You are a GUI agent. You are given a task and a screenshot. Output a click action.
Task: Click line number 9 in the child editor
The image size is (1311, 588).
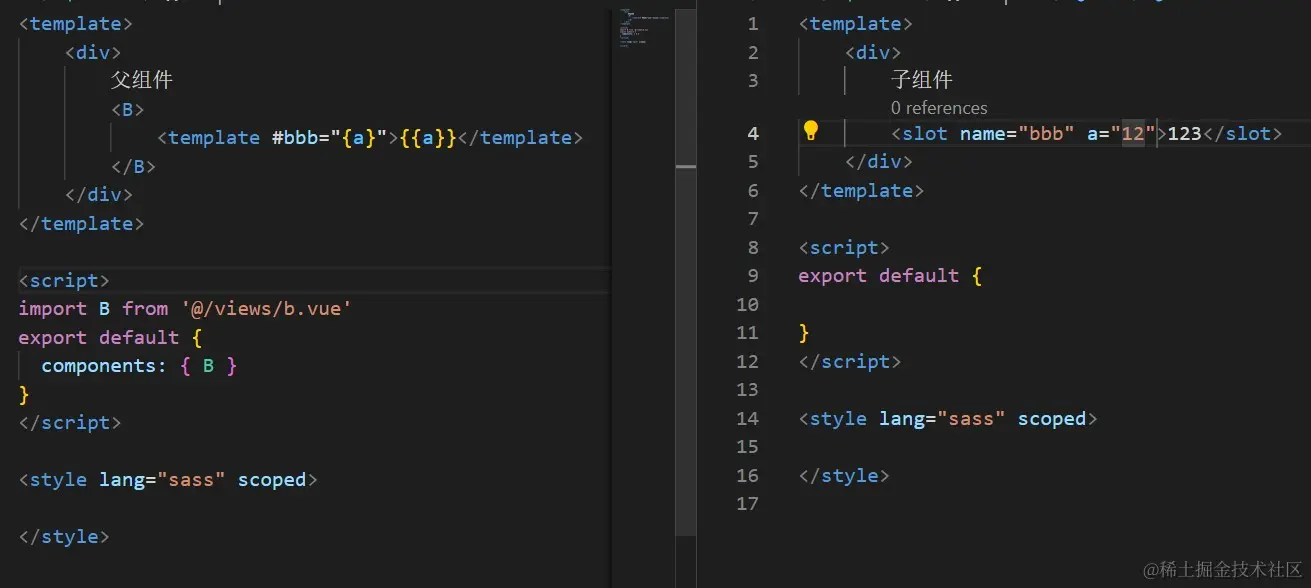(x=753, y=275)
